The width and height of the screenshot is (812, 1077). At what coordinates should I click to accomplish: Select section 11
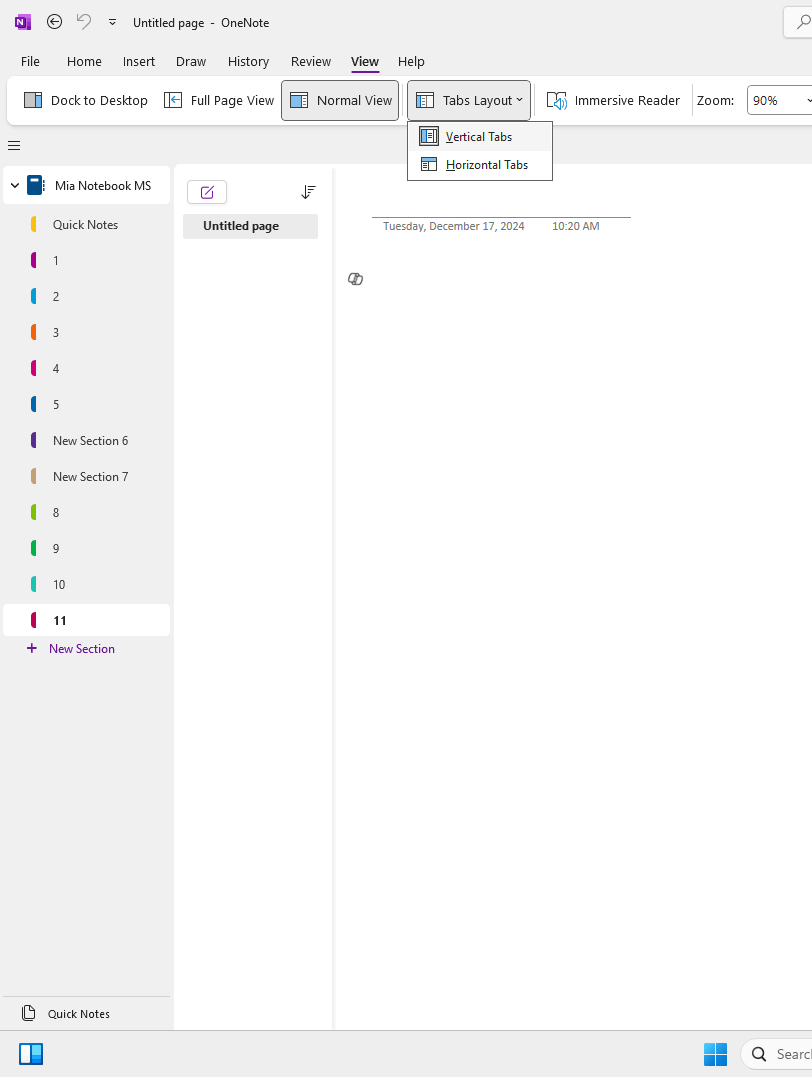pyautogui.click(x=87, y=620)
